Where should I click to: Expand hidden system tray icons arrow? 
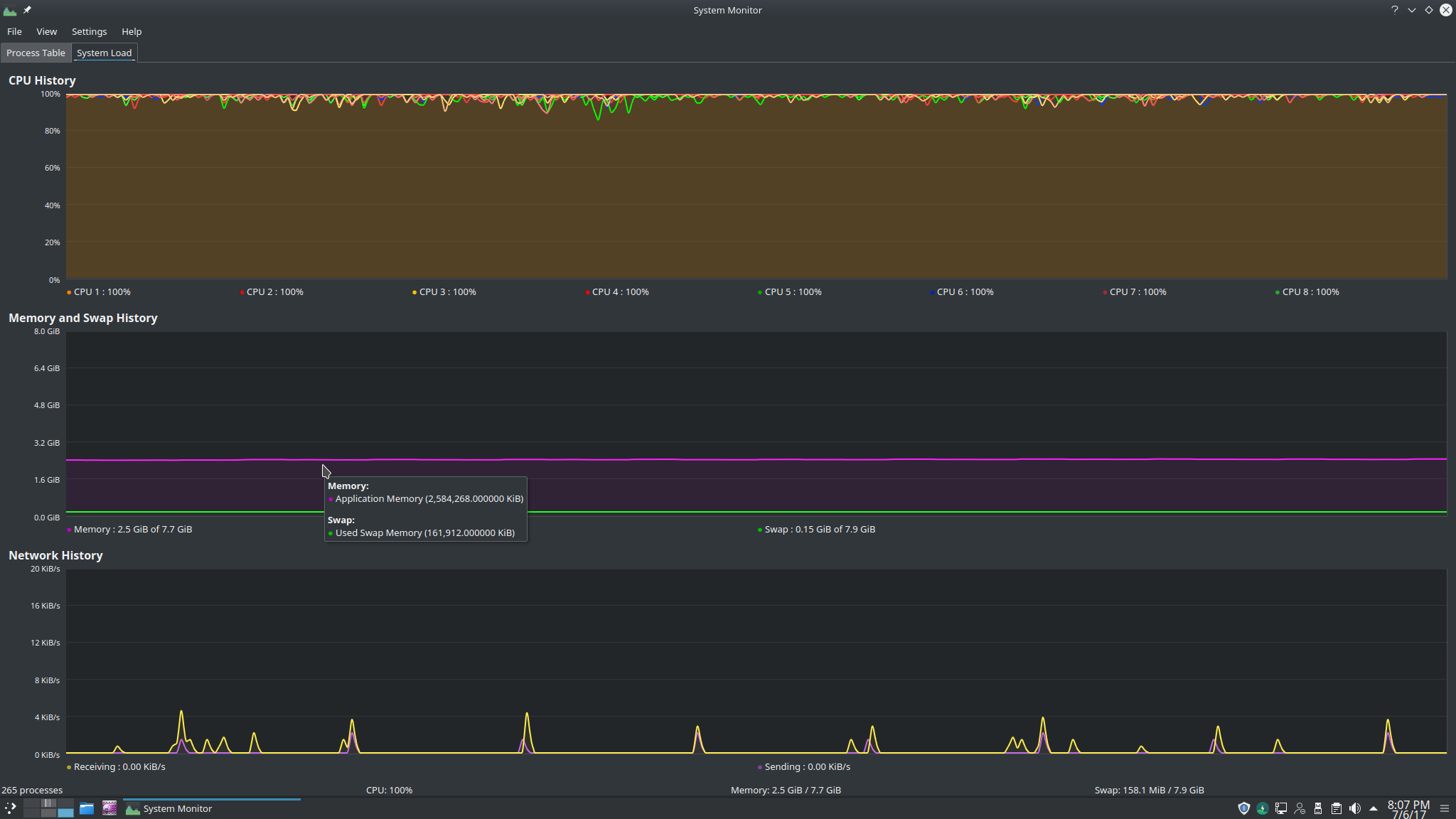click(x=1374, y=808)
